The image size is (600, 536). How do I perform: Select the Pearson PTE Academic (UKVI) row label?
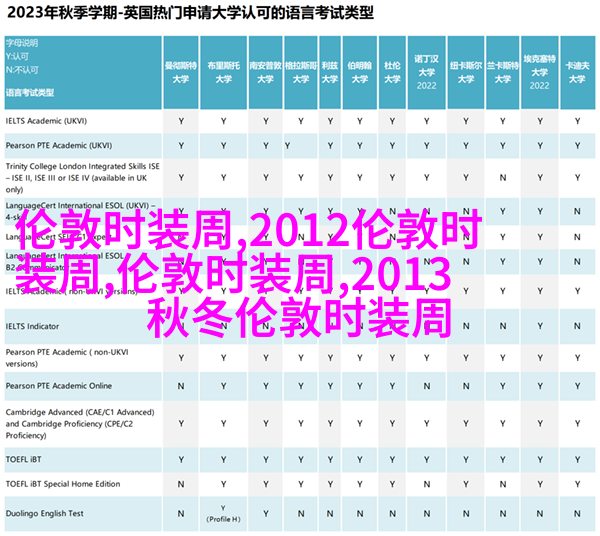pos(59,145)
